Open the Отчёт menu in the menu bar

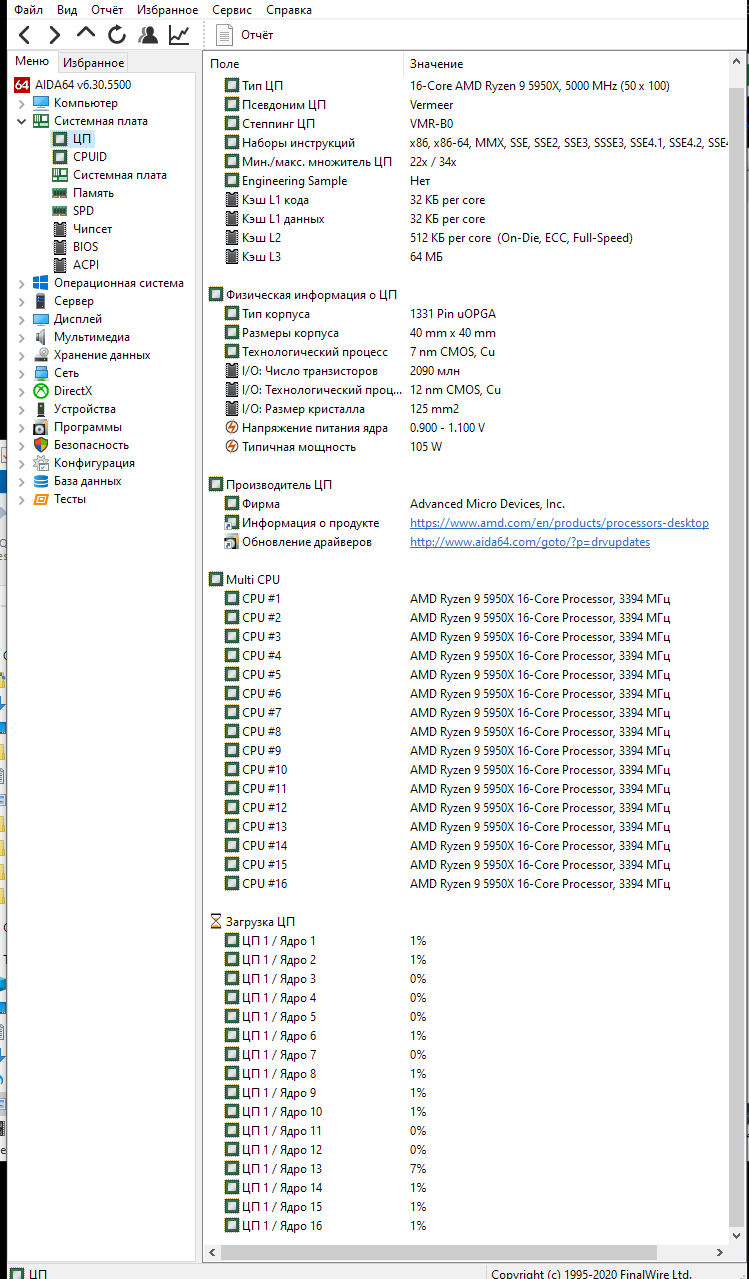[x=107, y=10]
